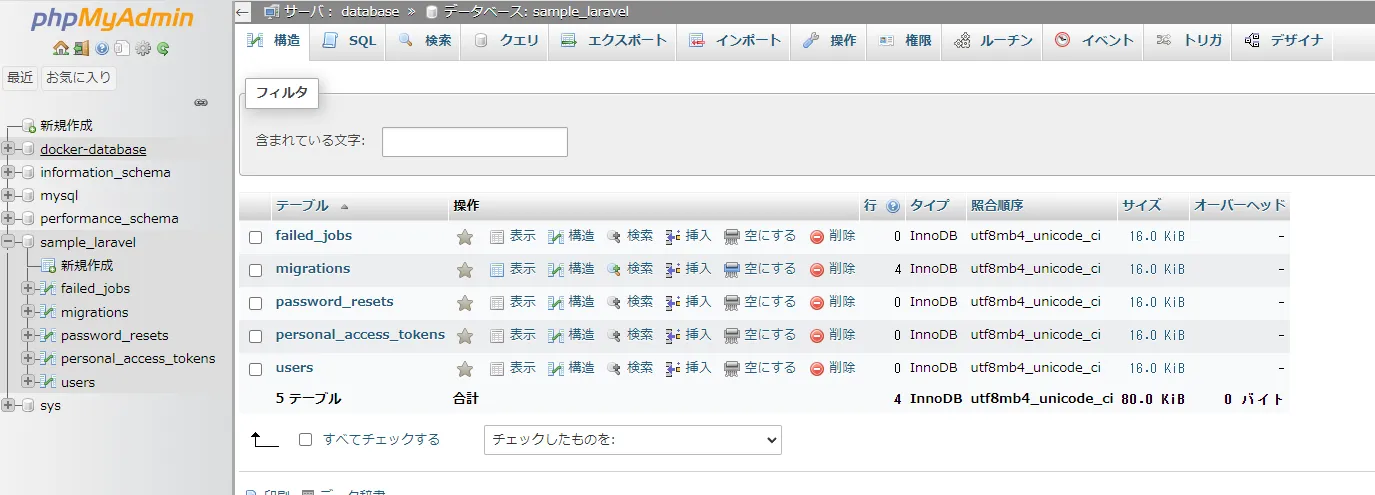1375x495 pixels.
Task: Click the 空にする icon for migrations
Action: 732,270
